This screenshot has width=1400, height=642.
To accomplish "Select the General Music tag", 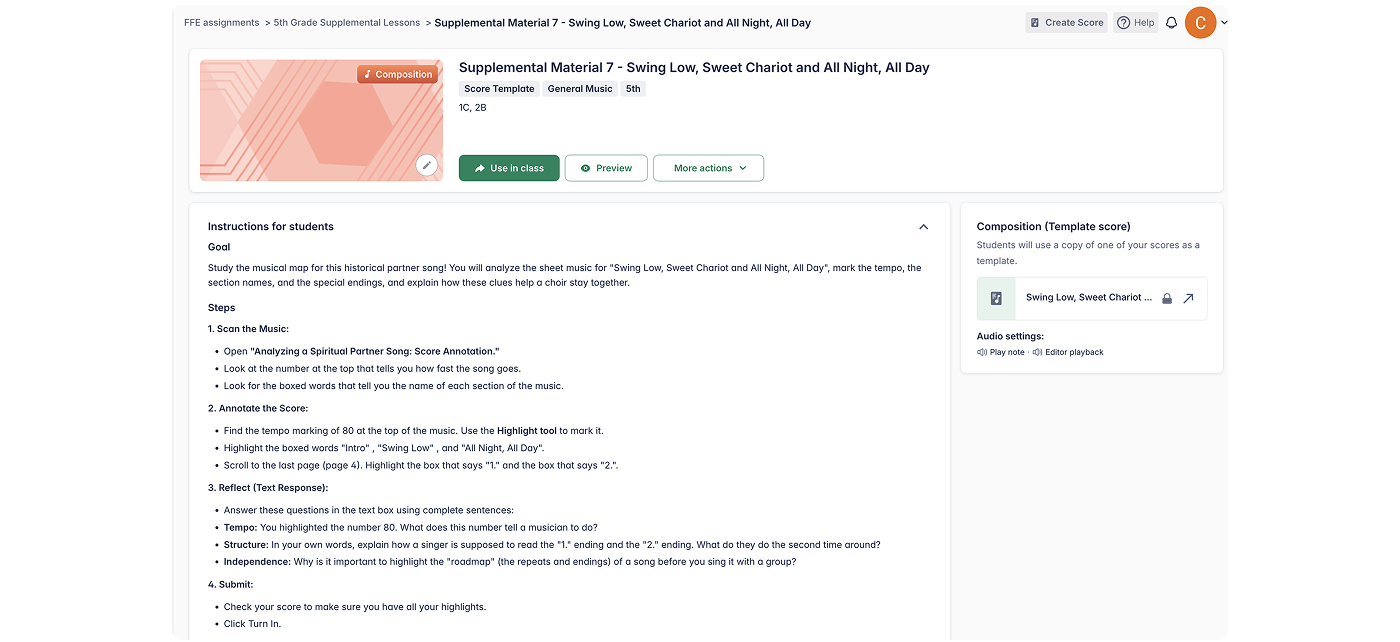I will [x=580, y=89].
